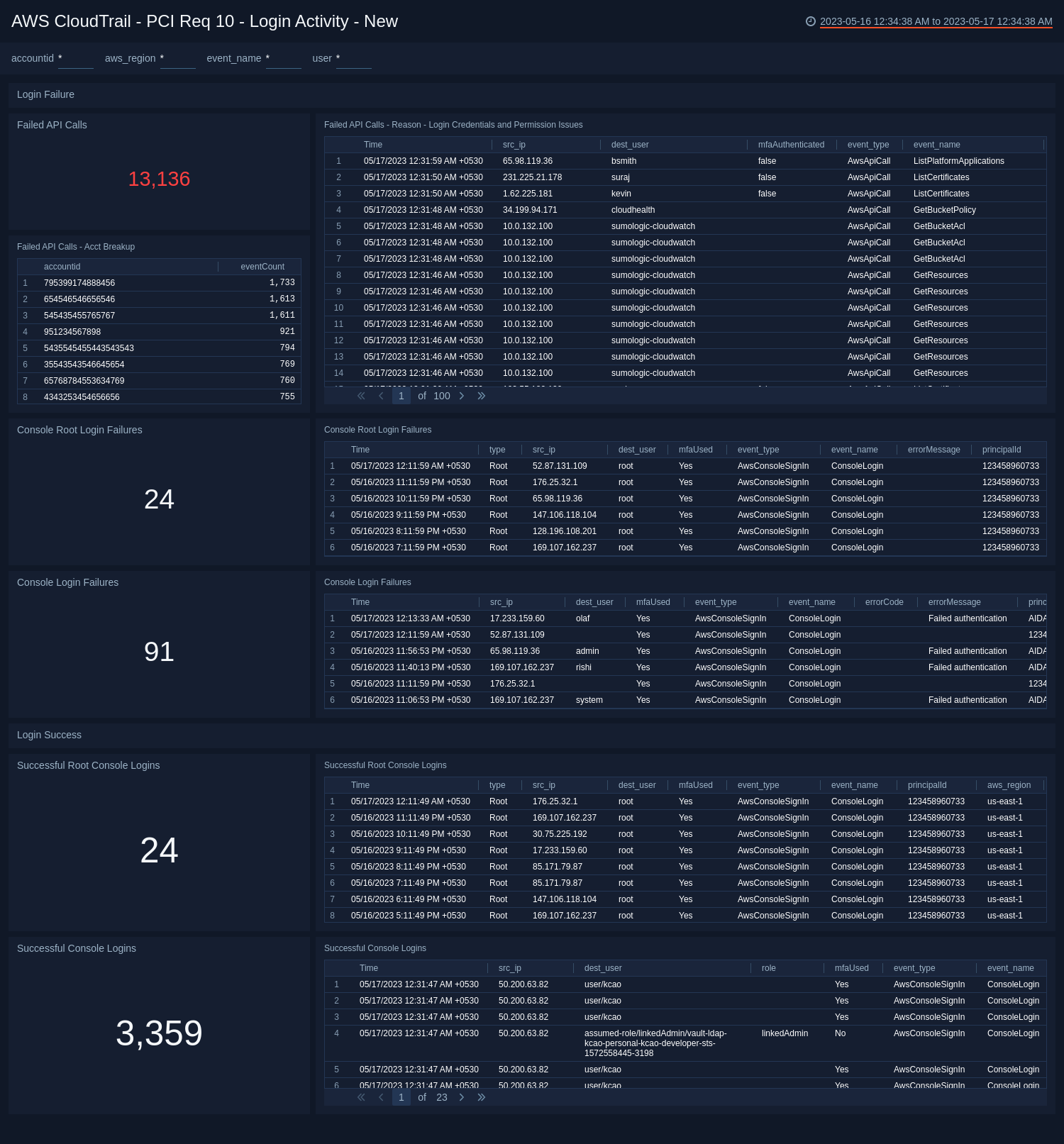Open the dashboard time range selector
The width and height of the screenshot is (1064, 1144).
(x=936, y=21)
